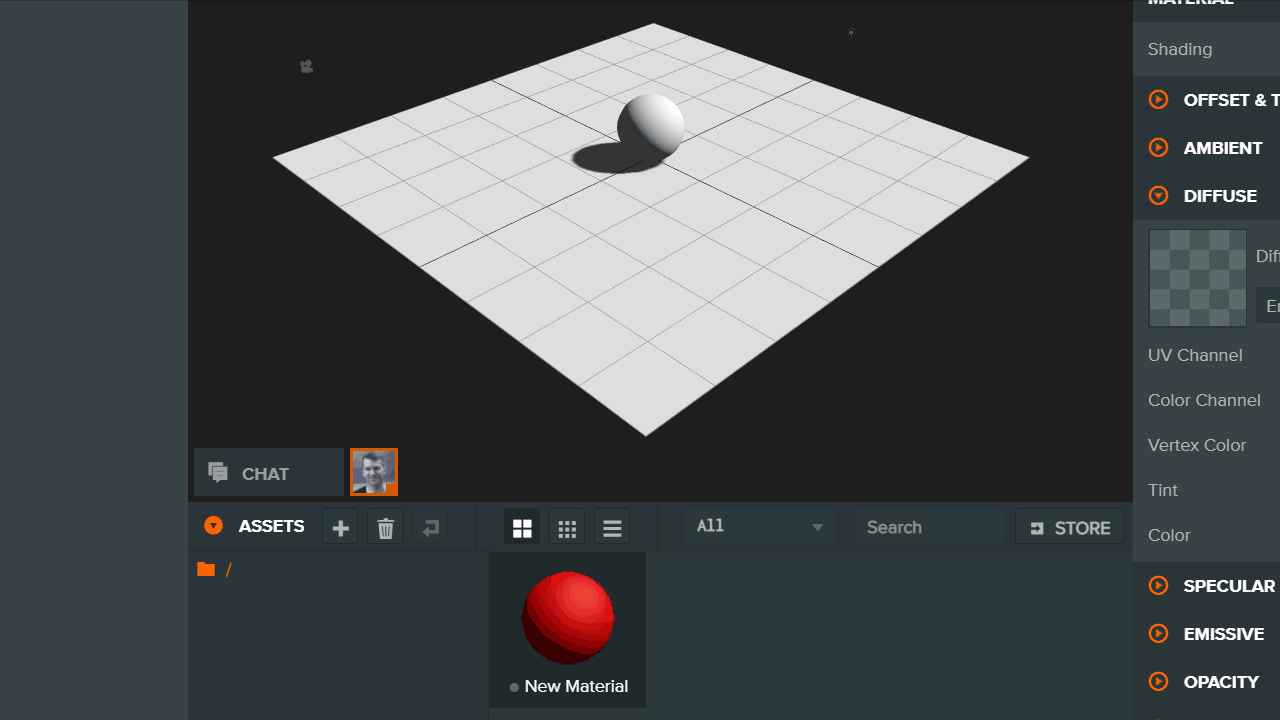Select the New Material asset thumbnail
Viewport: 1280px width, 720px height.
point(568,619)
